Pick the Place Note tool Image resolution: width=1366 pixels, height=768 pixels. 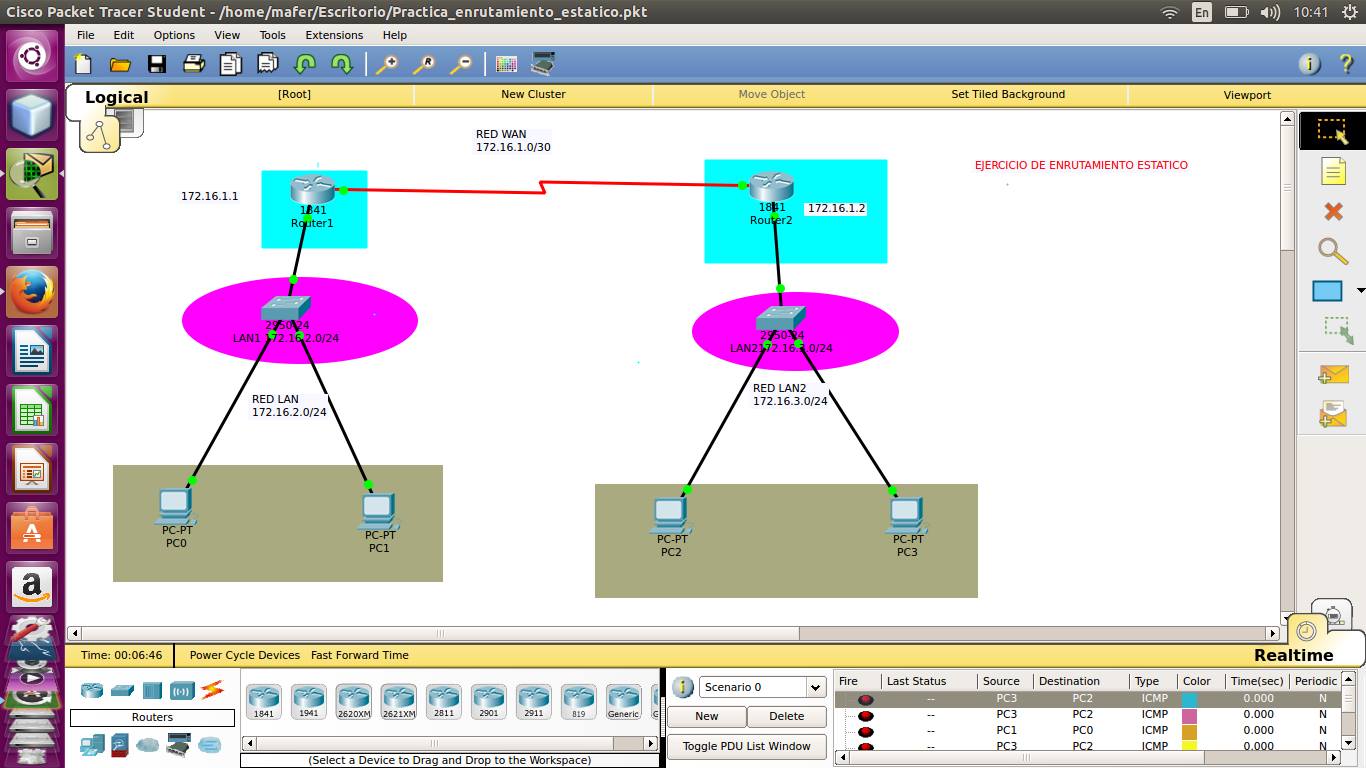[1333, 171]
